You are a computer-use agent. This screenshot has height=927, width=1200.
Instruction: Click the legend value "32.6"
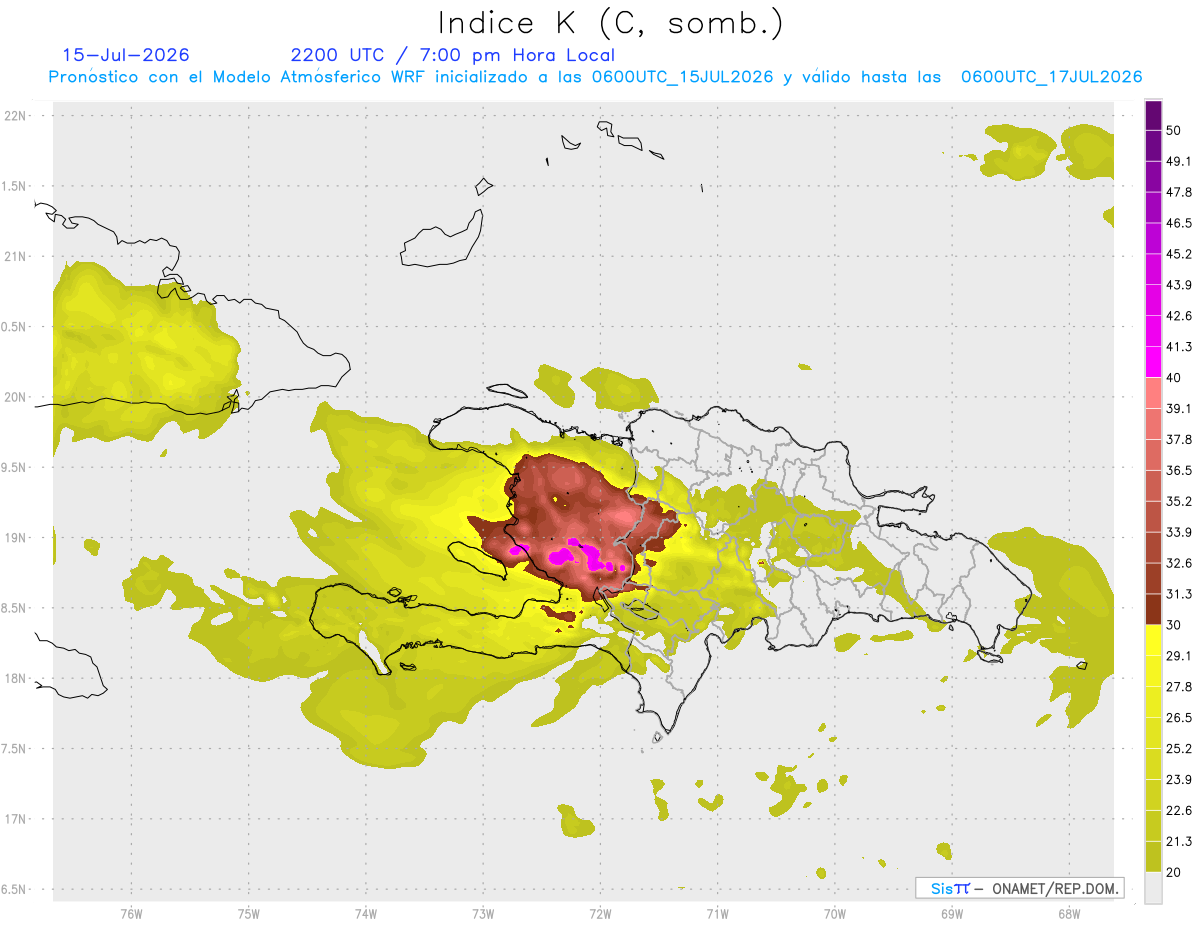coord(1178,563)
